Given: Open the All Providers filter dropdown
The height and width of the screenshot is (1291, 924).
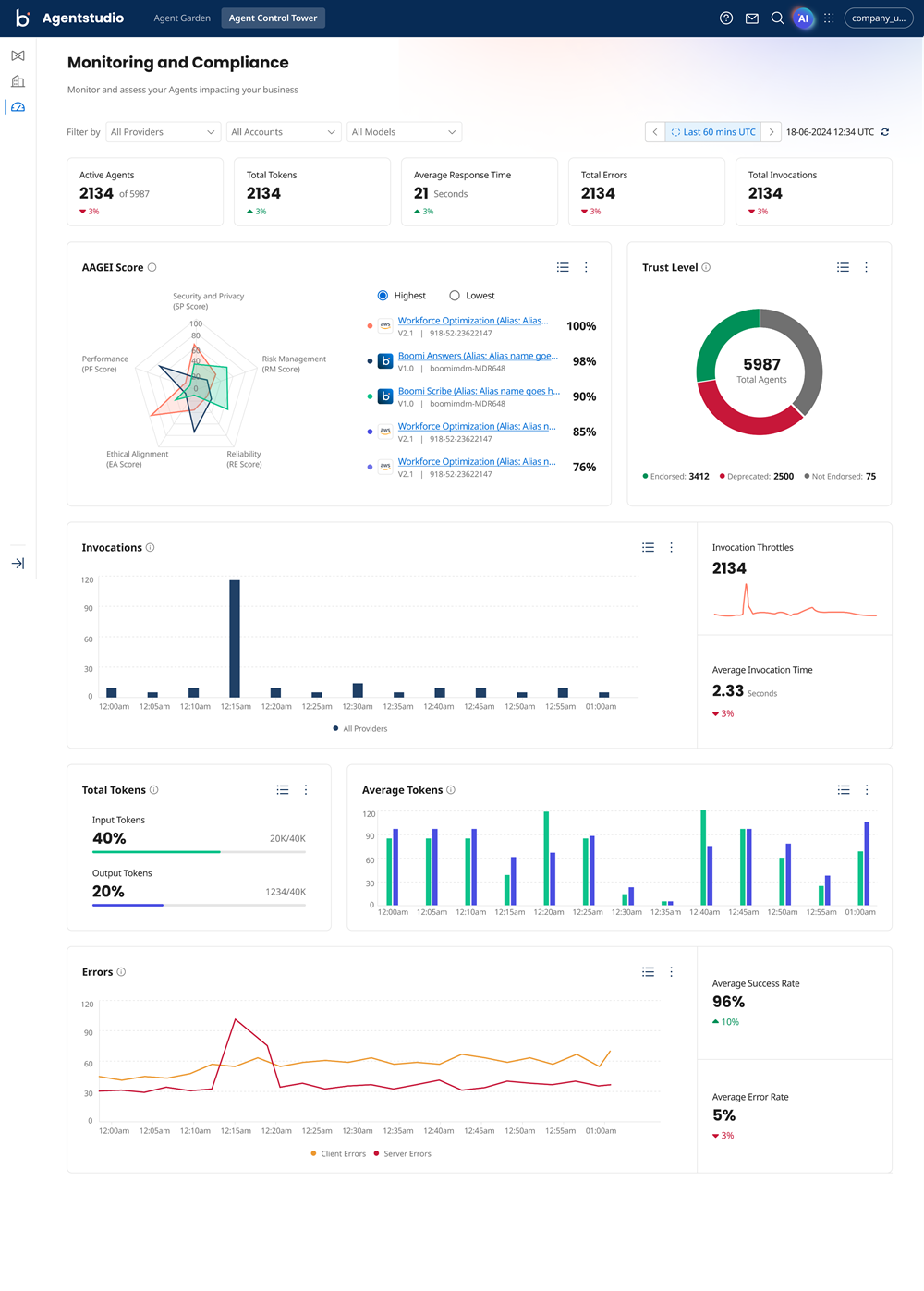Looking at the screenshot, I should pyautogui.click(x=163, y=131).
